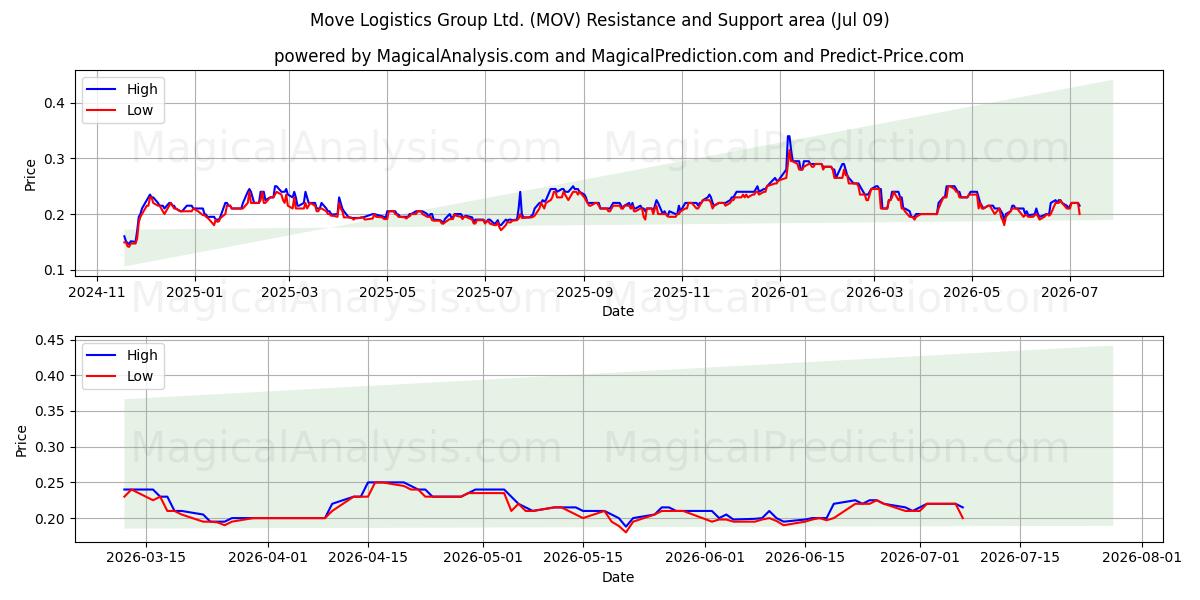Click the '2025-09' x-axis label

(x=583, y=293)
